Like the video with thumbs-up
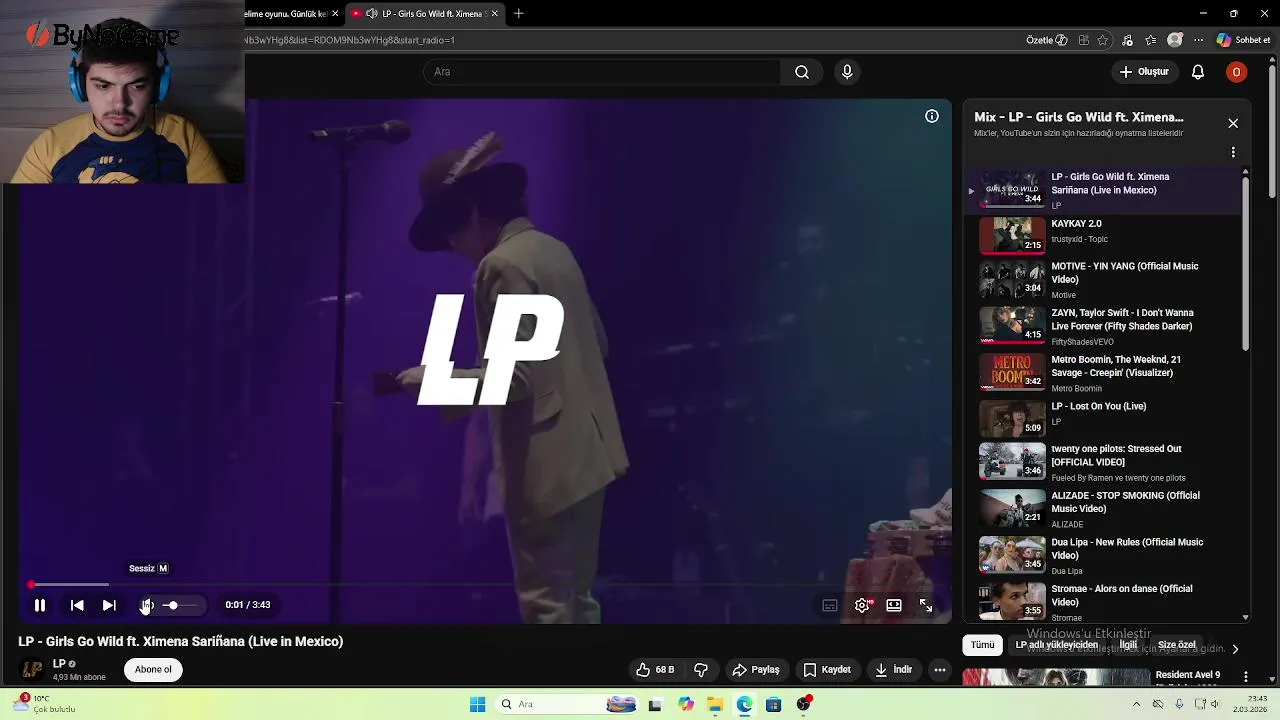The height and width of the screenshot is (720, 1280). point(655,670)
